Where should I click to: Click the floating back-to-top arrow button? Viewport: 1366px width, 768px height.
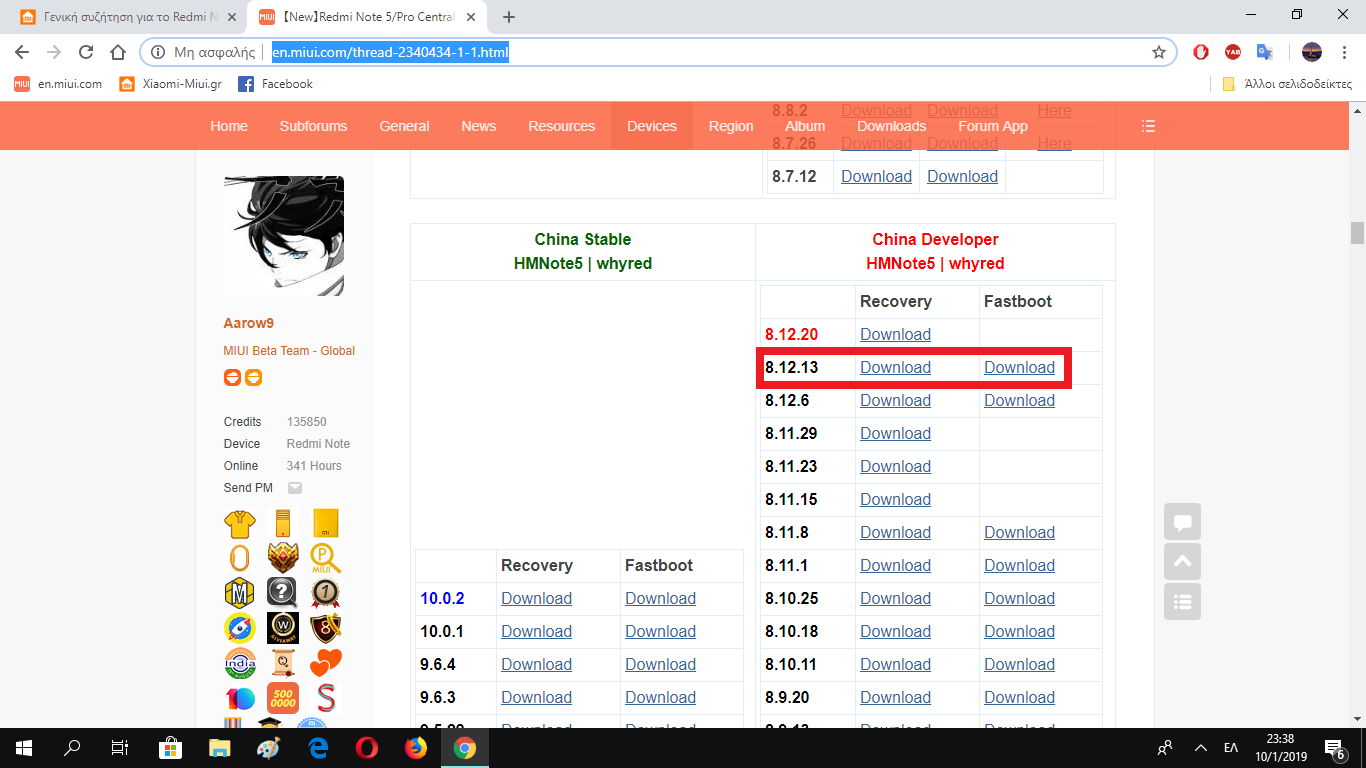coord(1182,562)
